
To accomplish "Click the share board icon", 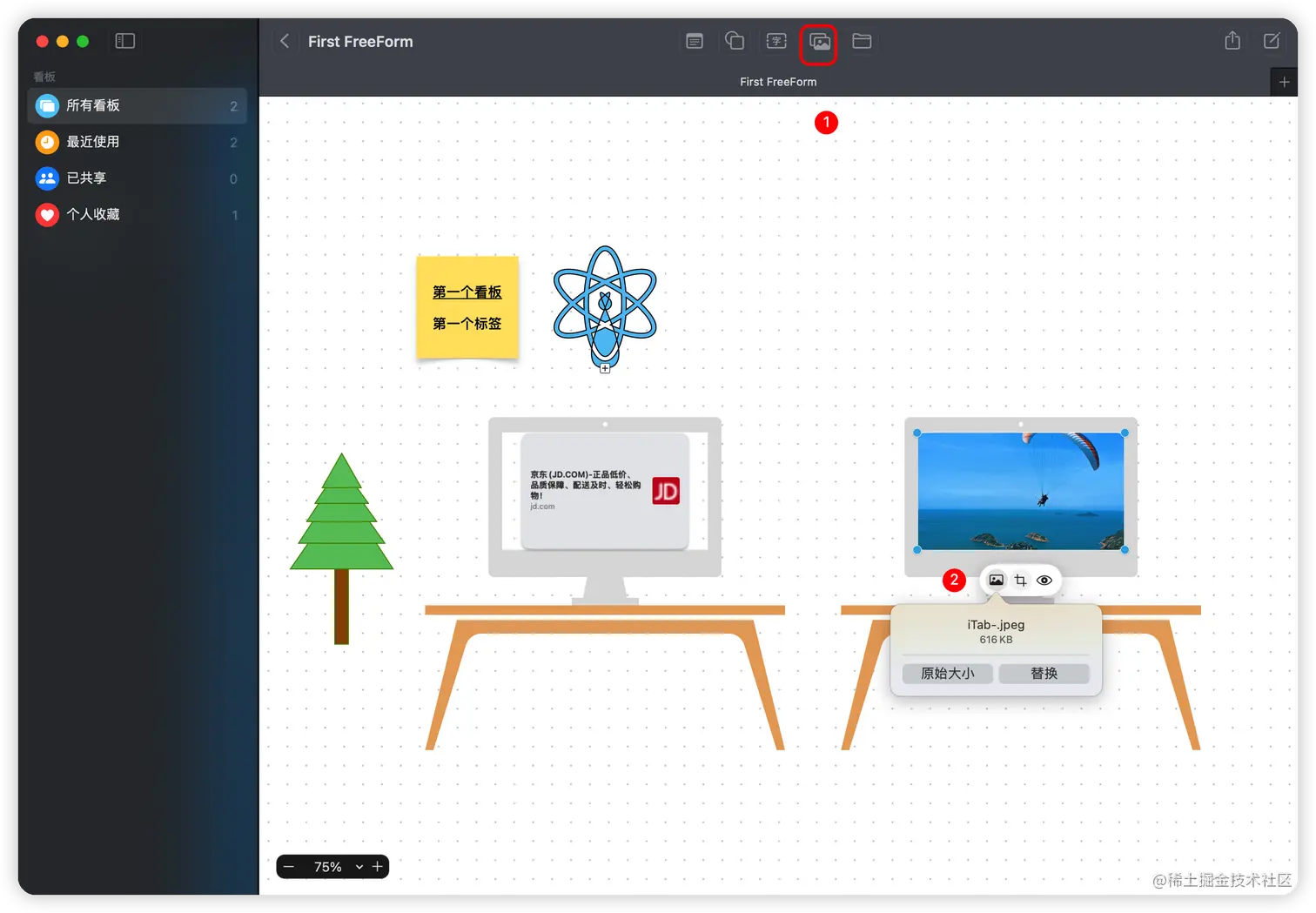I will pyautogui.click(x=1232, y=40).
